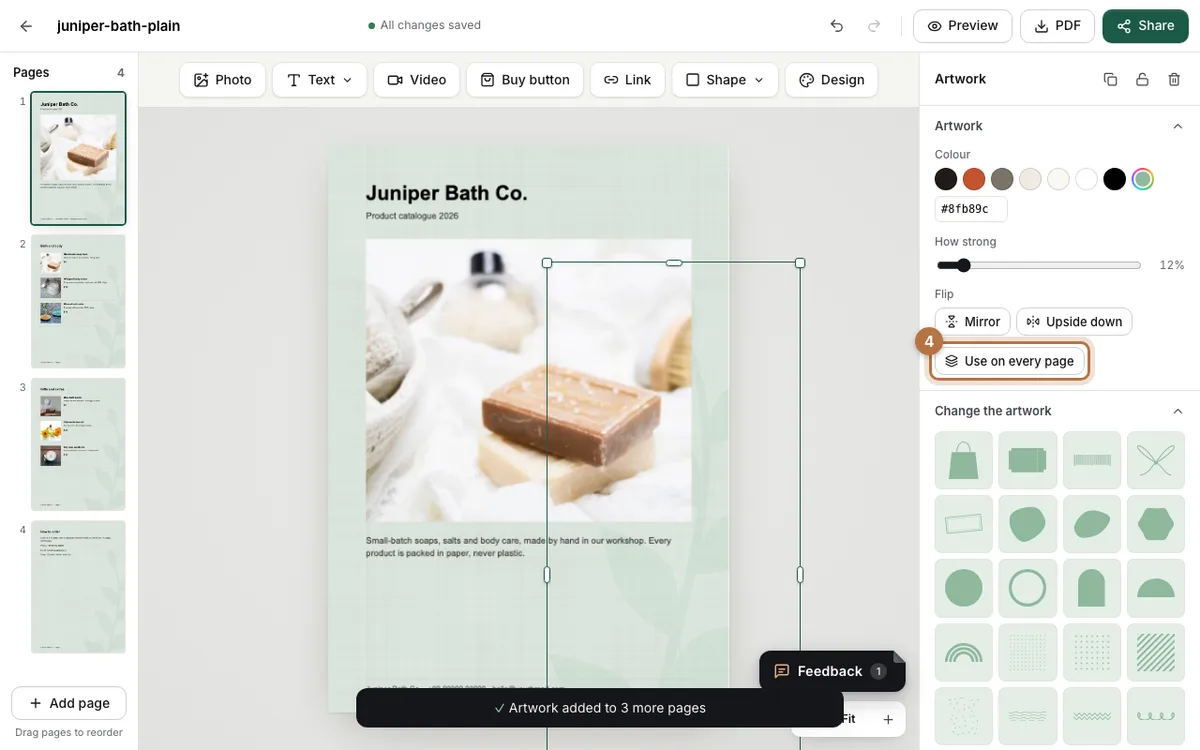Add a new page
Screen dimensions: 1200x750
point(69,703)
